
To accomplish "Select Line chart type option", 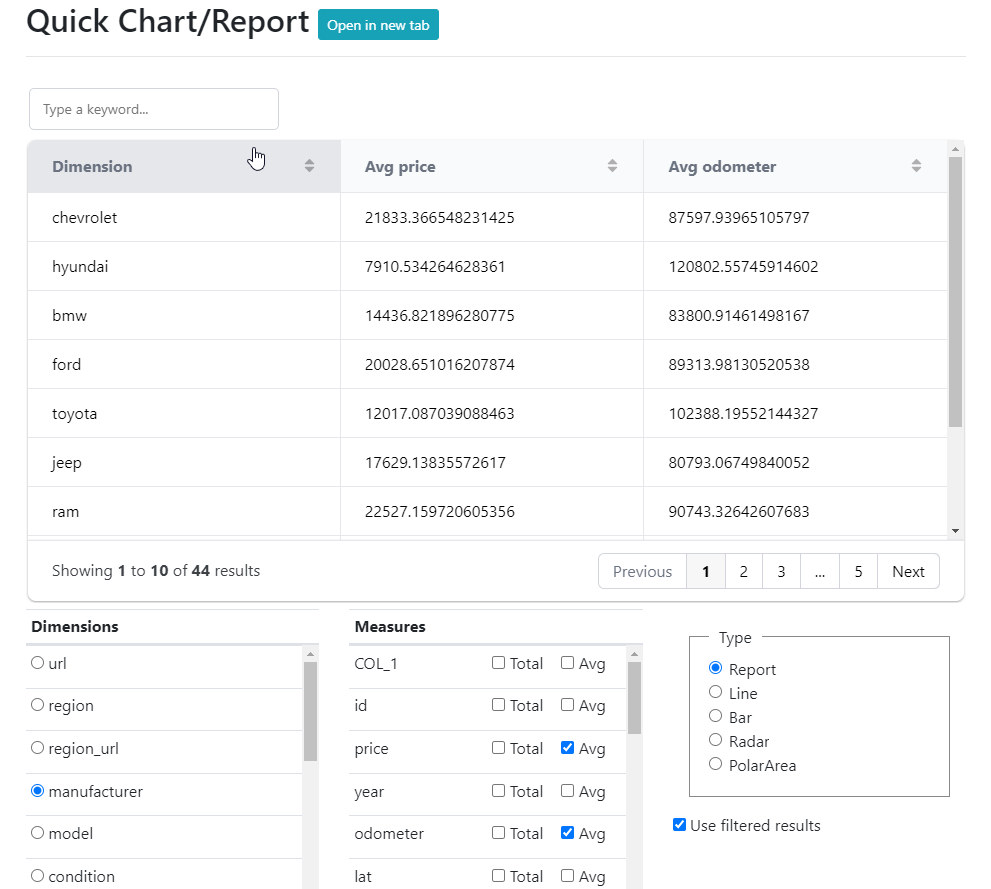I will (x=715, y=692).
